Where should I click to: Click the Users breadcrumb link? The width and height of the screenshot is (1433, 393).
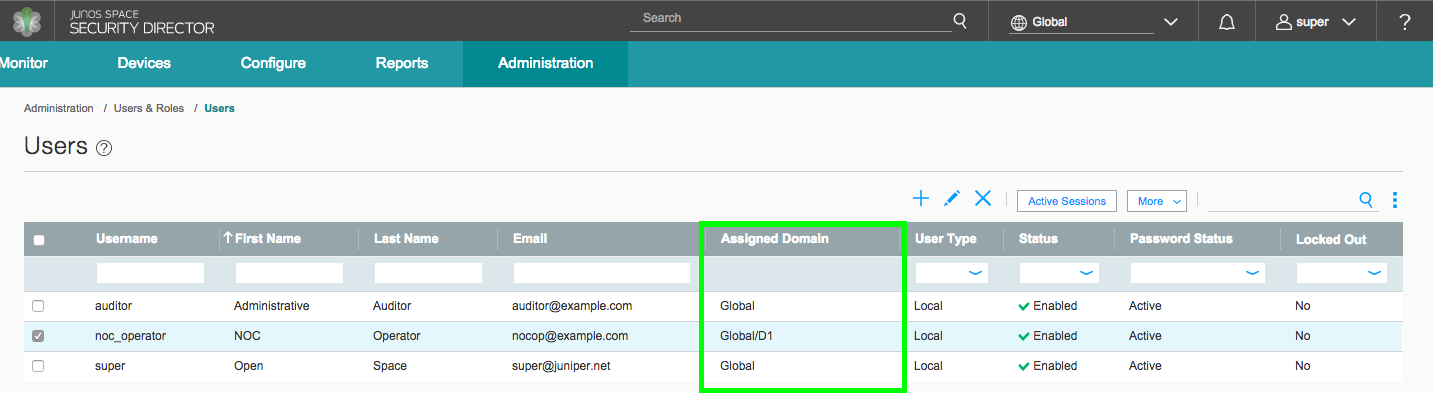point(219,108)
